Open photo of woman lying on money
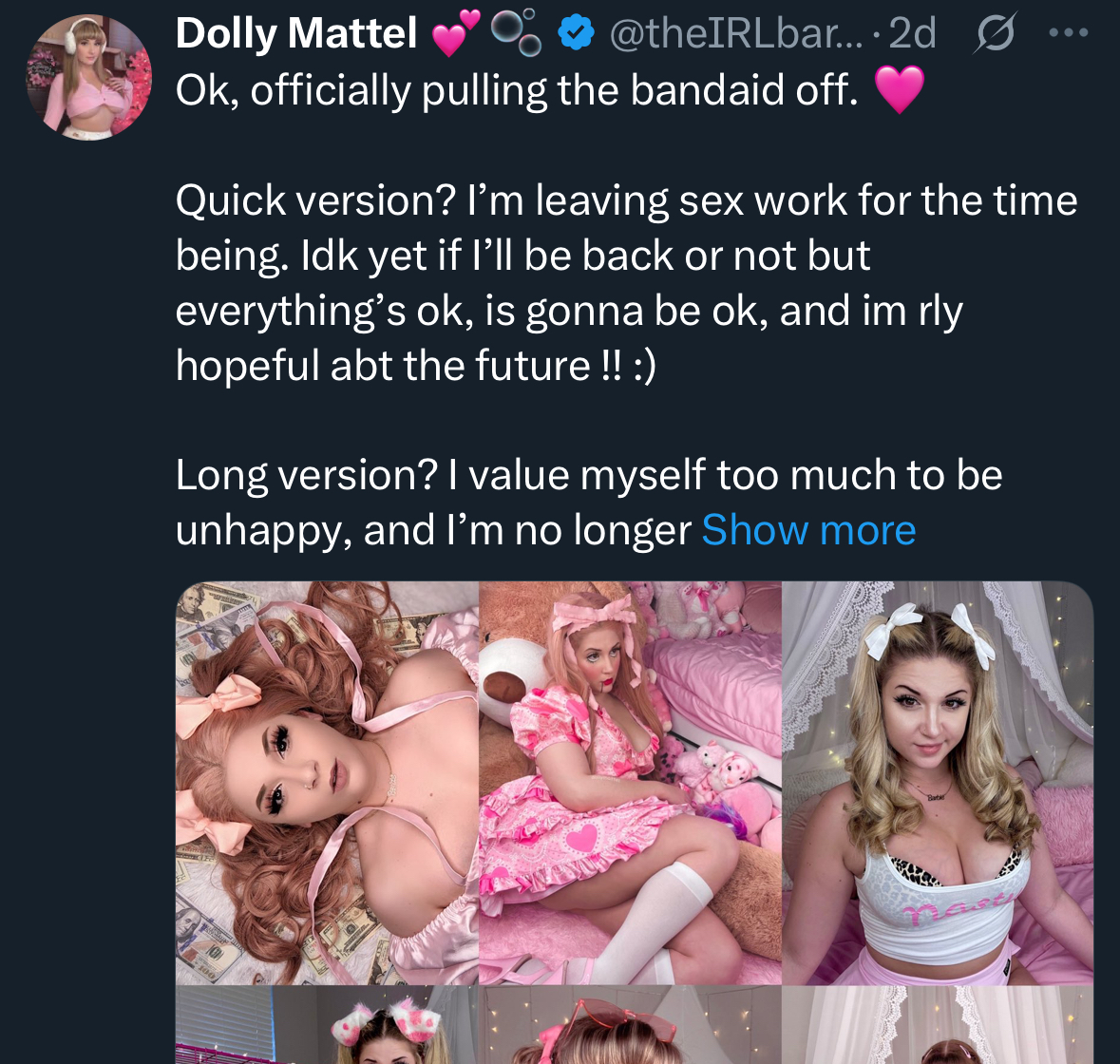 click(x=326, y=782)
